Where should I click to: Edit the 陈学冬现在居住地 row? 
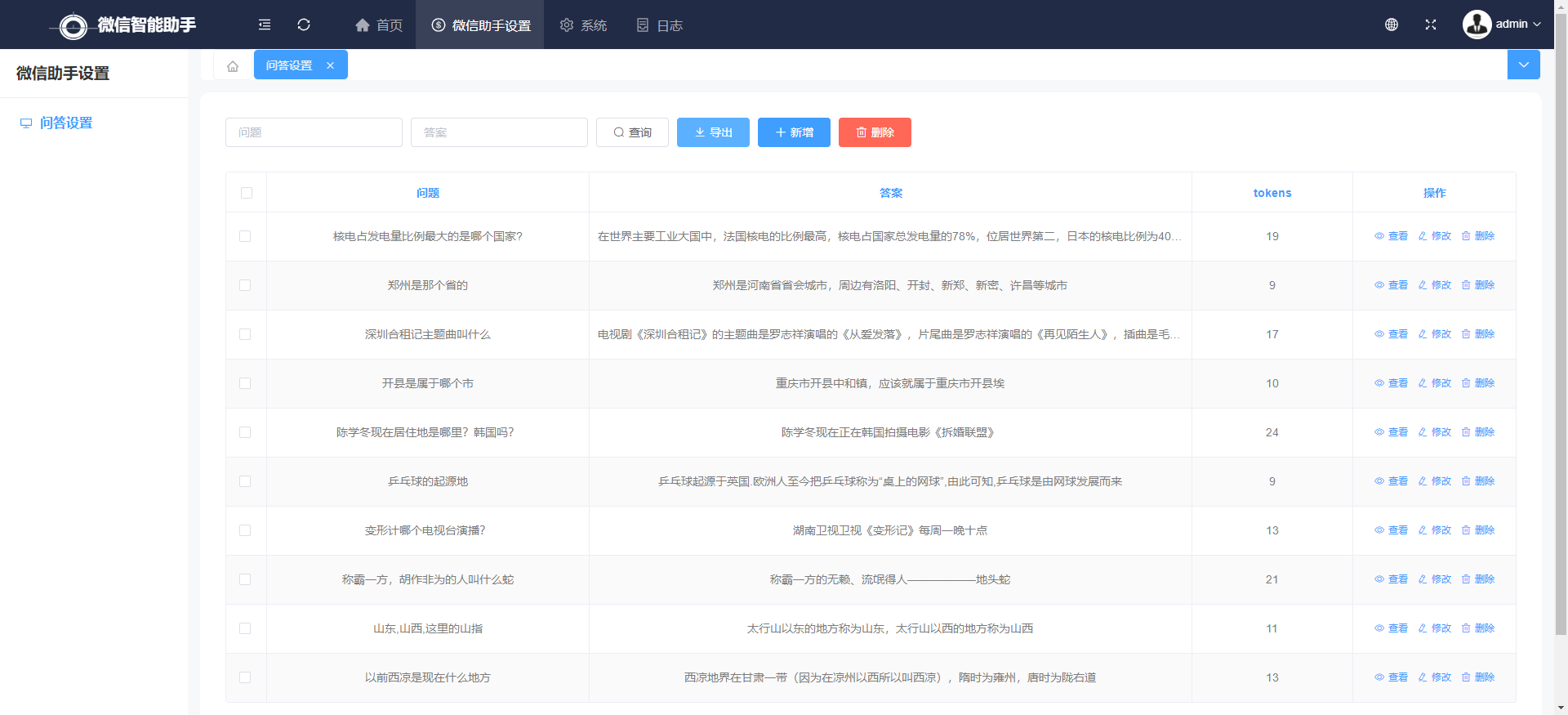point(1435,432)
